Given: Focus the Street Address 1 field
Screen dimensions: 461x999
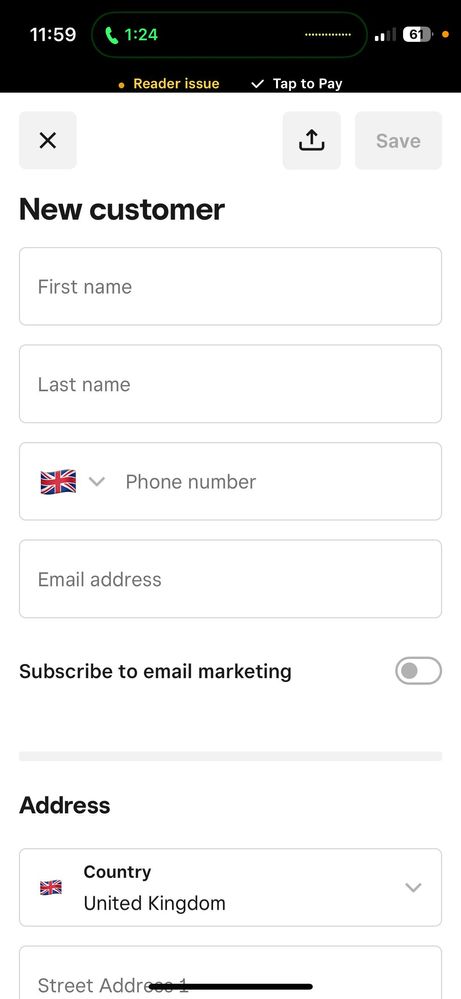Looking at the screenshot, I should tap(230, 973).
